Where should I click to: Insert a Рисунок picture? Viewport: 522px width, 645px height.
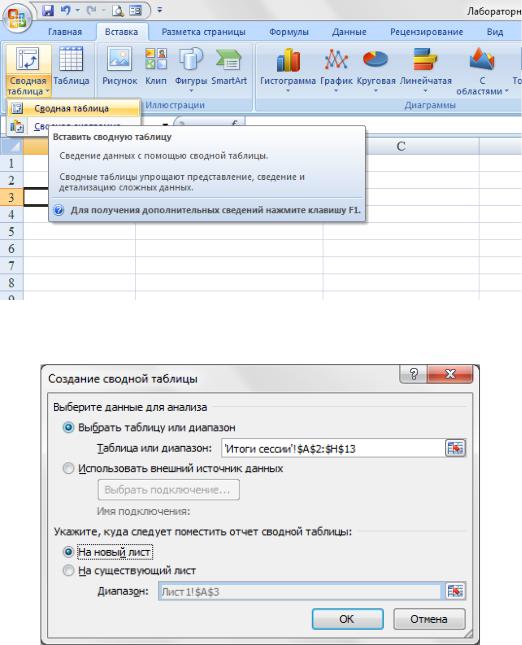pyautogui.click(x=119, y=66)
